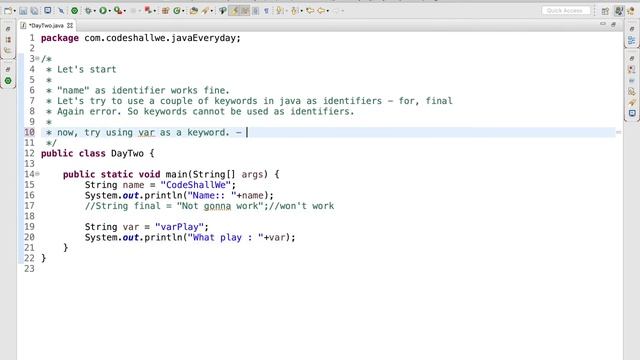The height and width of the screenshot is (360, 640).
Task: Click the green Spring boot dashboard toolbar icon
Action: [x=74, y=11]
